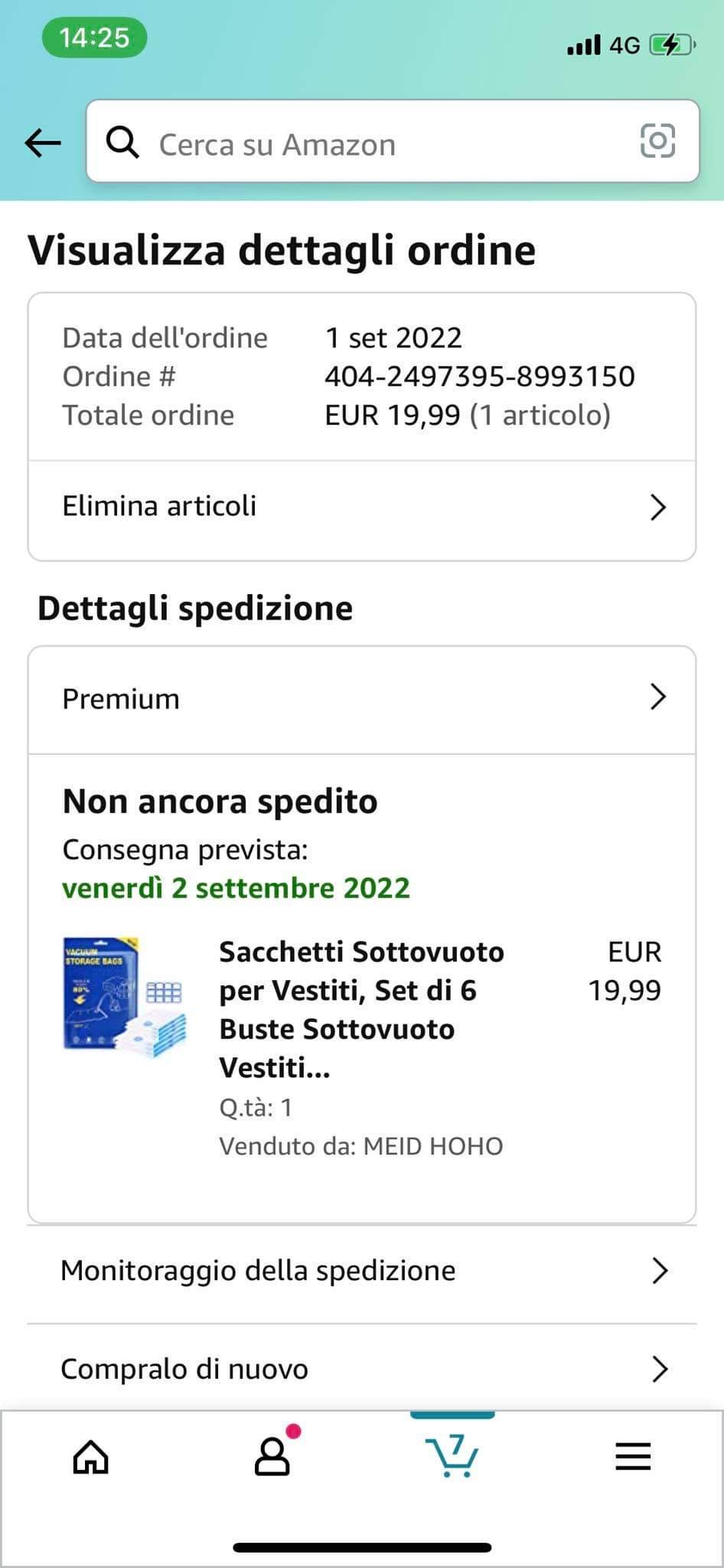Select Elimina articoli option
This screenshot has height=1568, width=724.
159,506
